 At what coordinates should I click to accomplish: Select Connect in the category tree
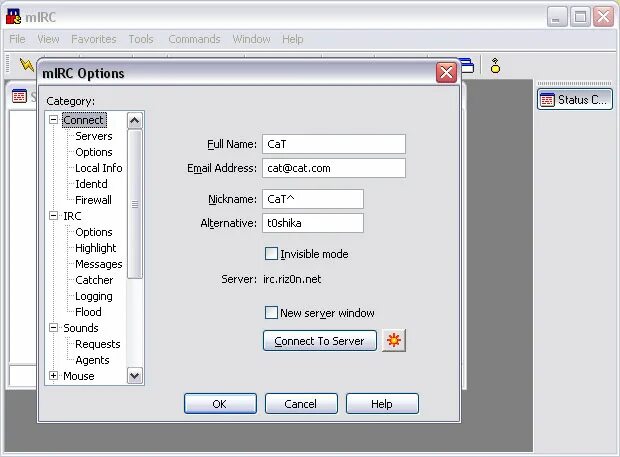(x=84, y=120)
